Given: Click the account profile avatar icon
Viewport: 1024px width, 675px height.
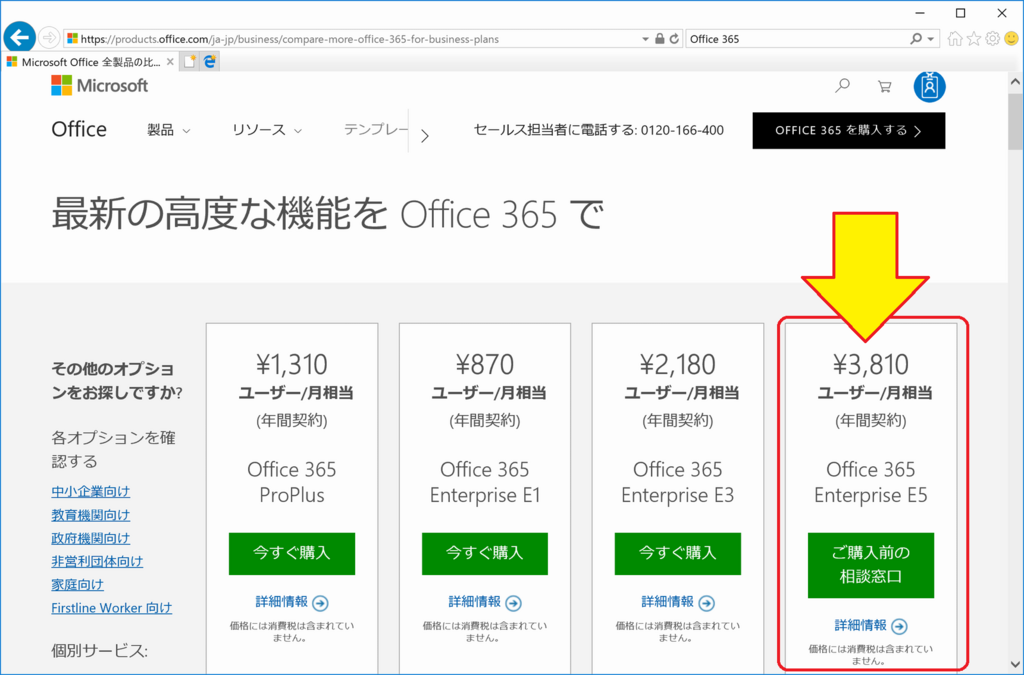Looking at the screenshot, I should 929,86.
